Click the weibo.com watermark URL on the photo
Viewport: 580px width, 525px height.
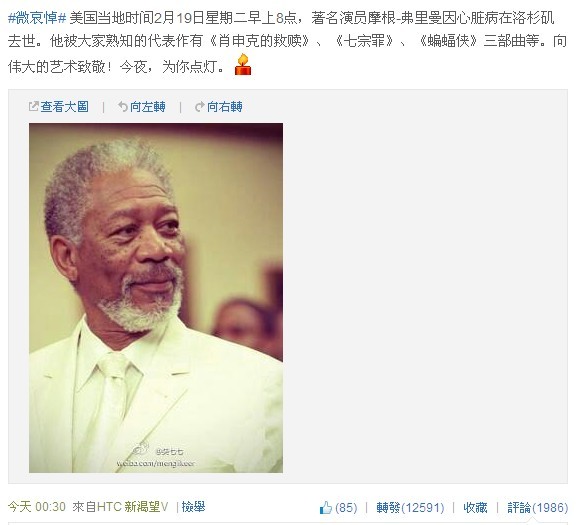coord(155,463)
